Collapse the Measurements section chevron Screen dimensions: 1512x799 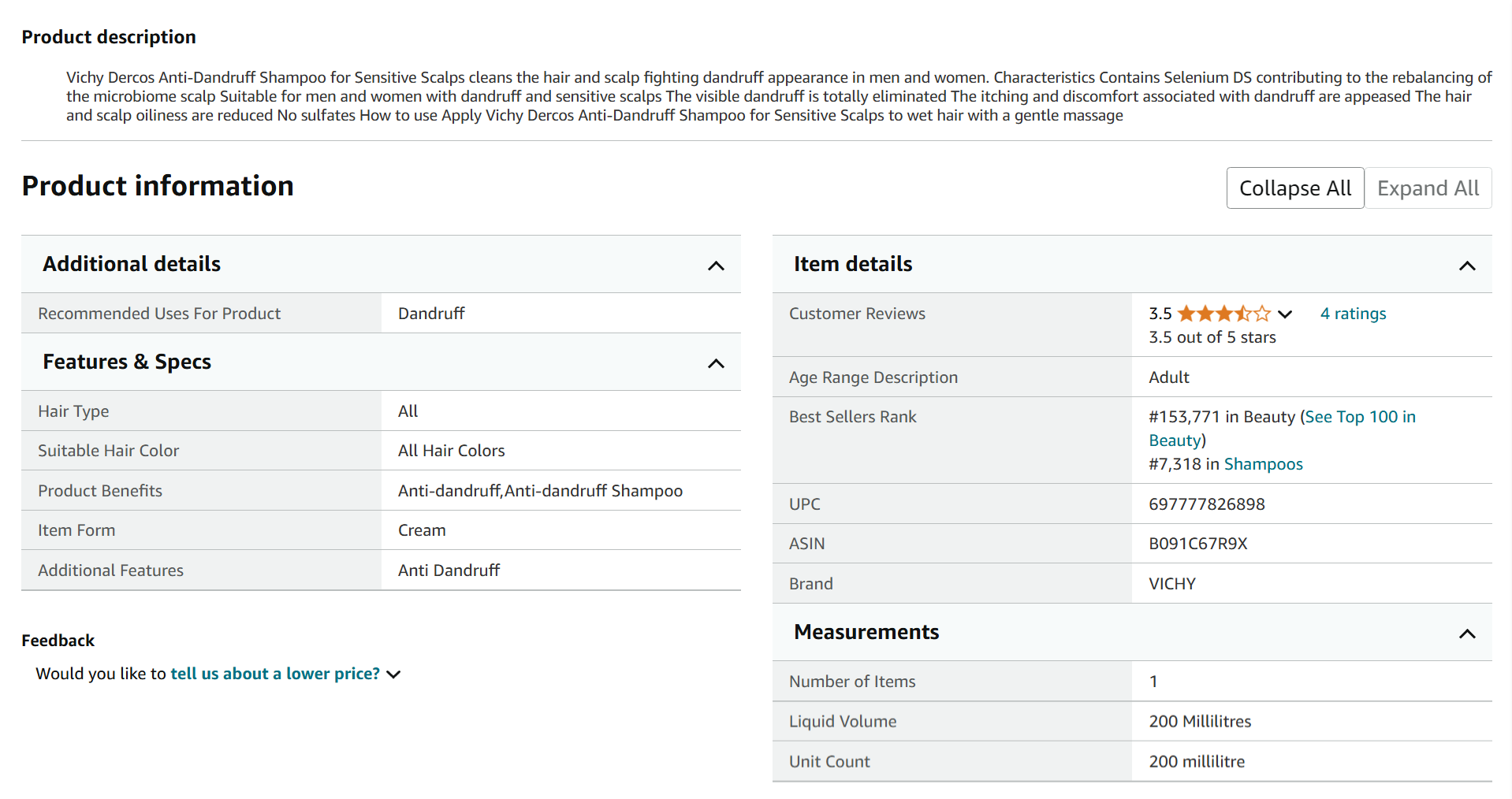(x=1466, y=634)
